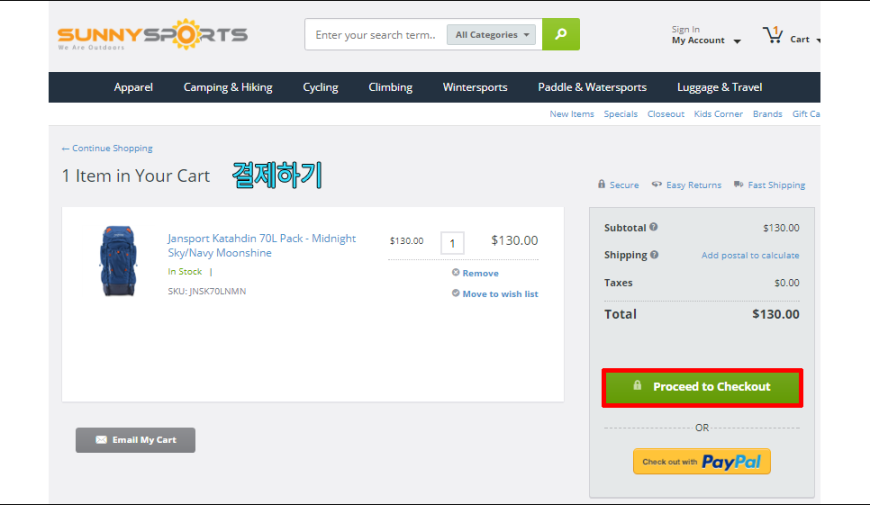Click the Secure link text
Image resolution: width=870 pixels, height=505 pixels.
point(624,185)
